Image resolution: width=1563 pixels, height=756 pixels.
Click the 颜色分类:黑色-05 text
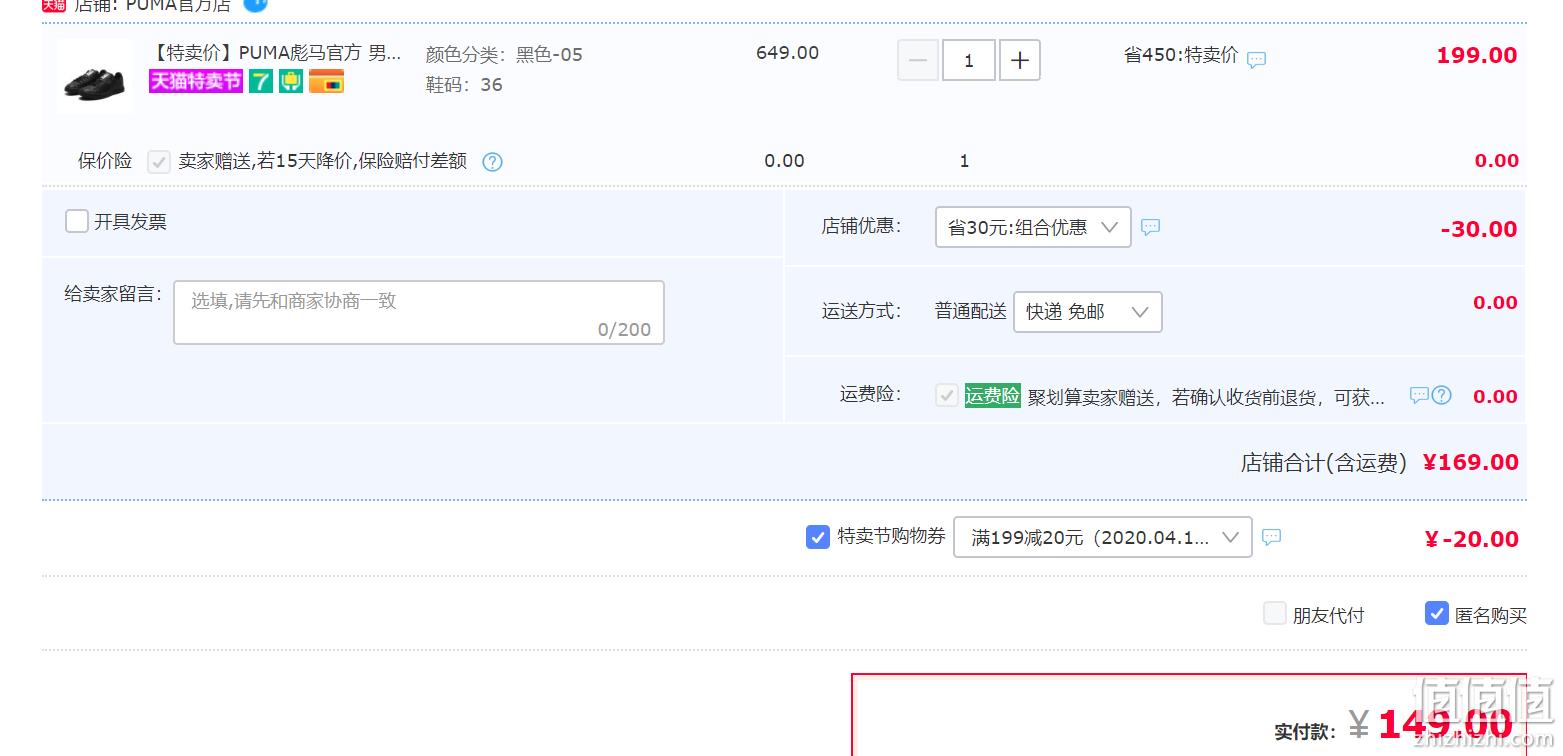tap(504, 55)
